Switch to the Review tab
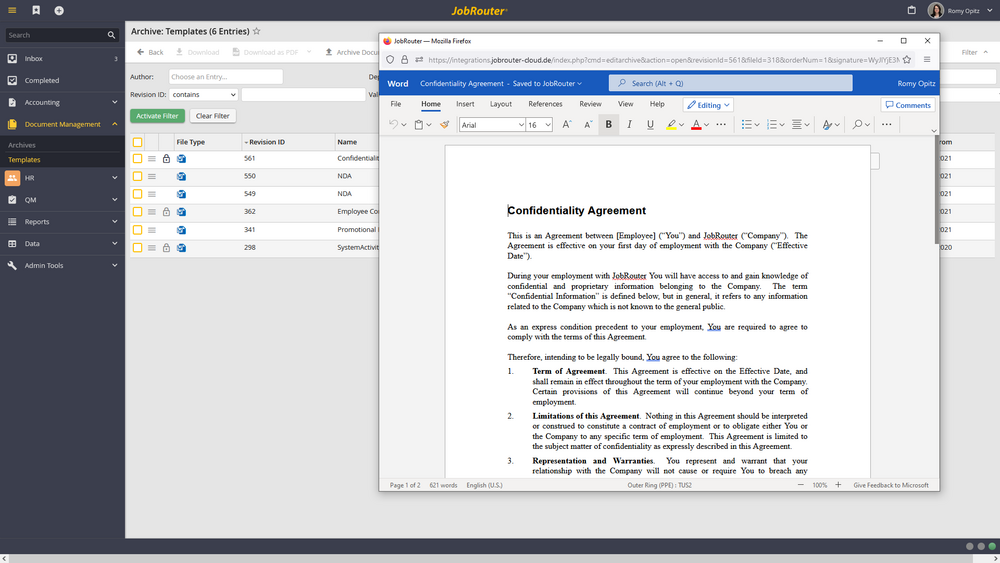 pos(590,104)
